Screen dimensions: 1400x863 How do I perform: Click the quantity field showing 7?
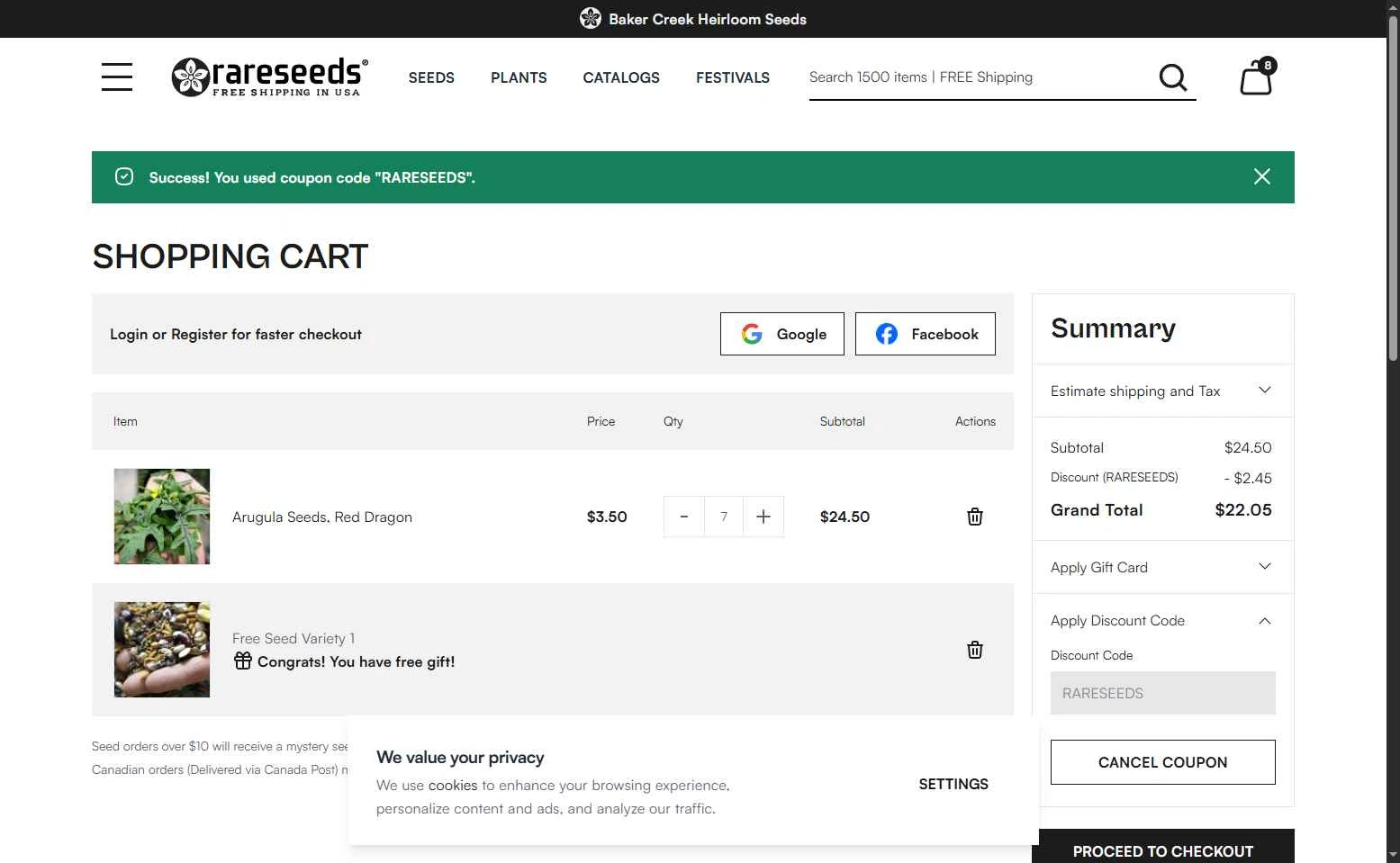(724, 517)
